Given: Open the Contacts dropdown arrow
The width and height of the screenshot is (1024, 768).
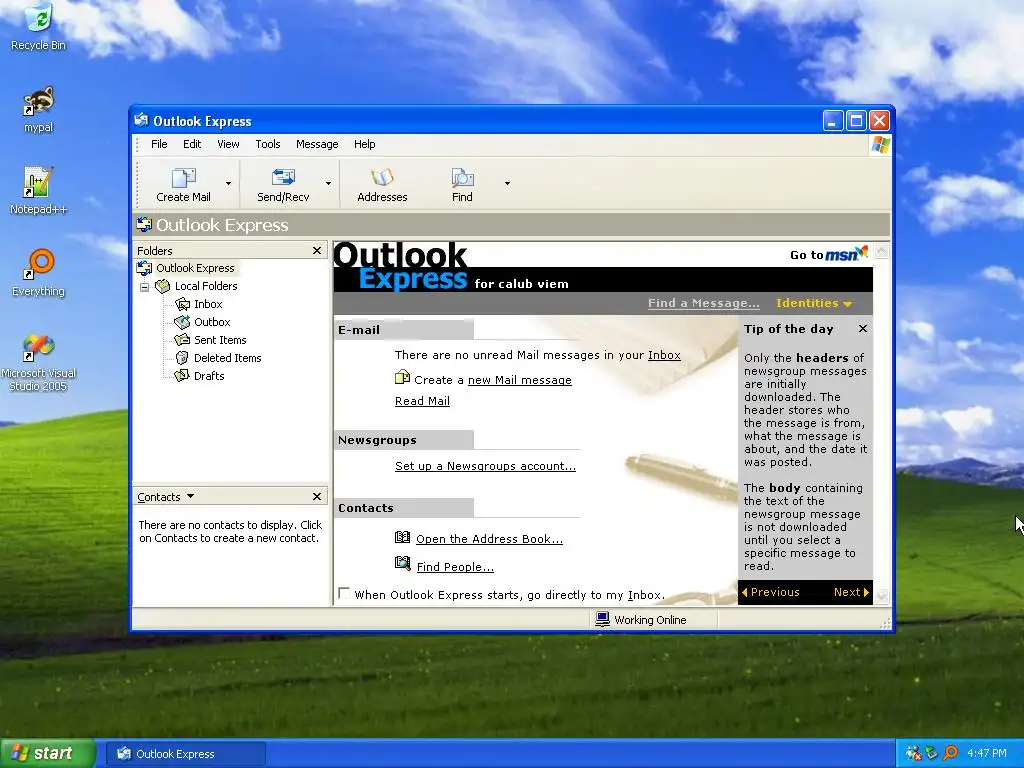Looking at the screenshot, I should (x=190, y=496).
